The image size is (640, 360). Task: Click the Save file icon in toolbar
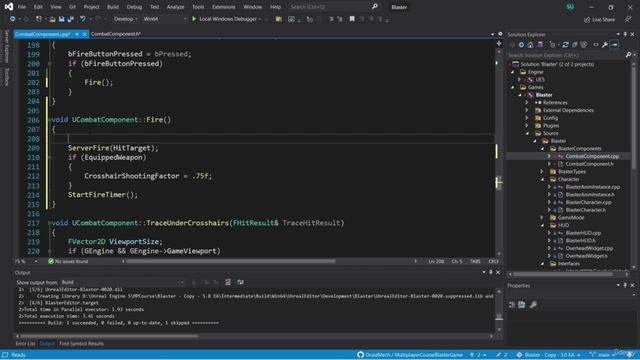(x=62, y=19)
